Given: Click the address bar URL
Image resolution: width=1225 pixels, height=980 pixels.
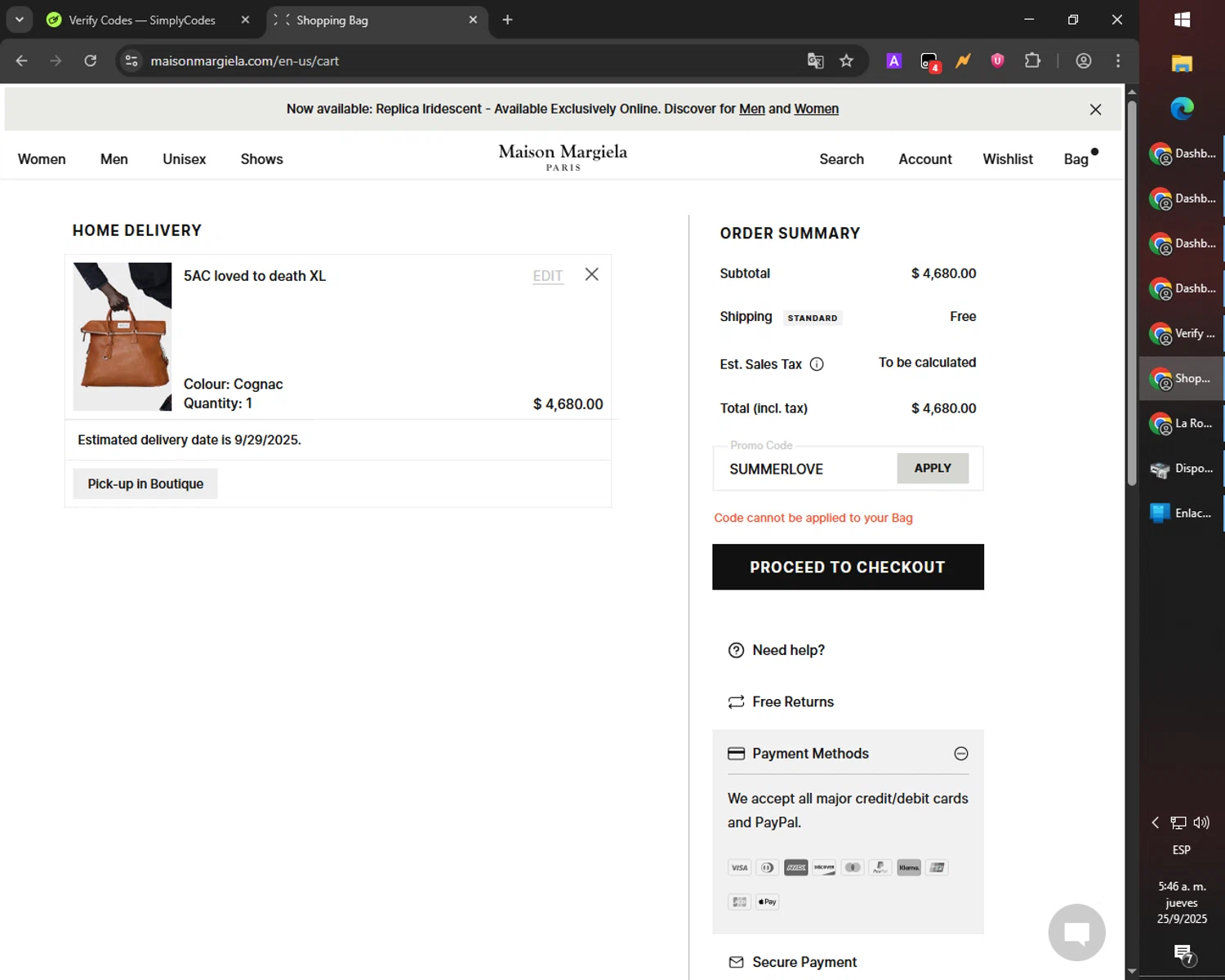Looking at the screenshot, I should tap(245, 61).
